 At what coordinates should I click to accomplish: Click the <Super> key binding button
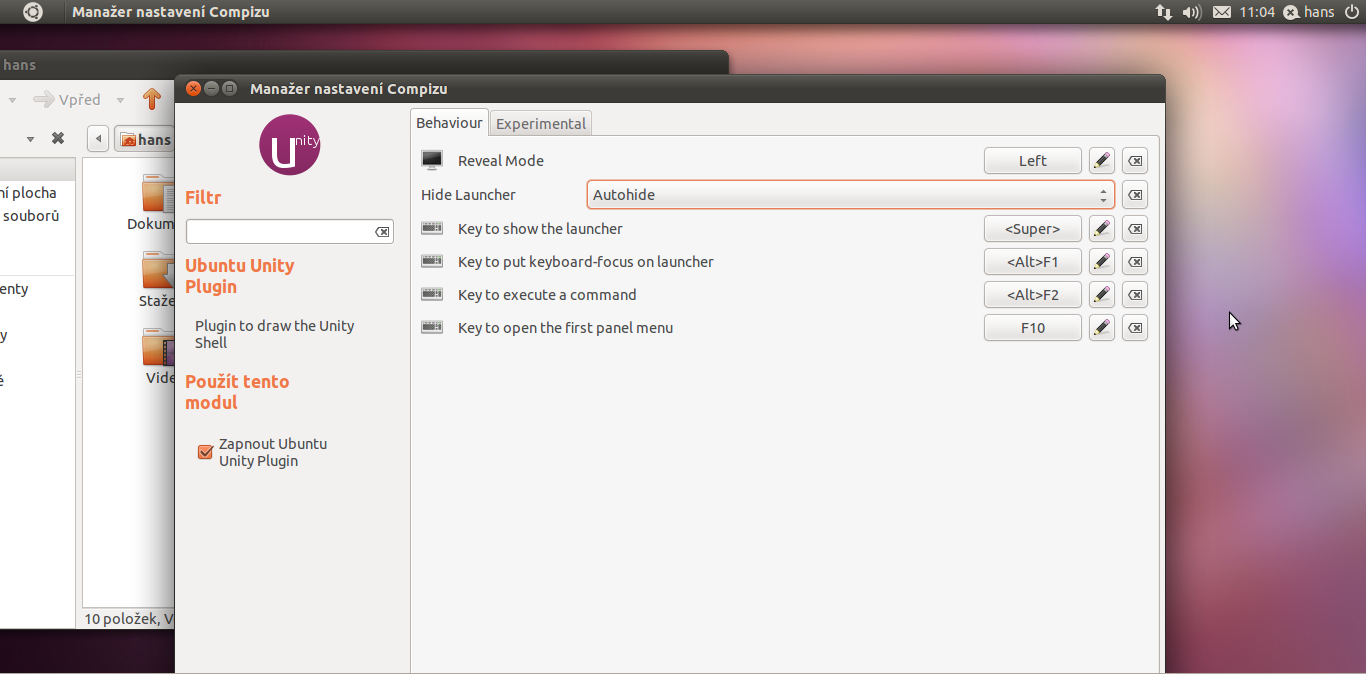pyautogui.click(x=1032, y=229)
